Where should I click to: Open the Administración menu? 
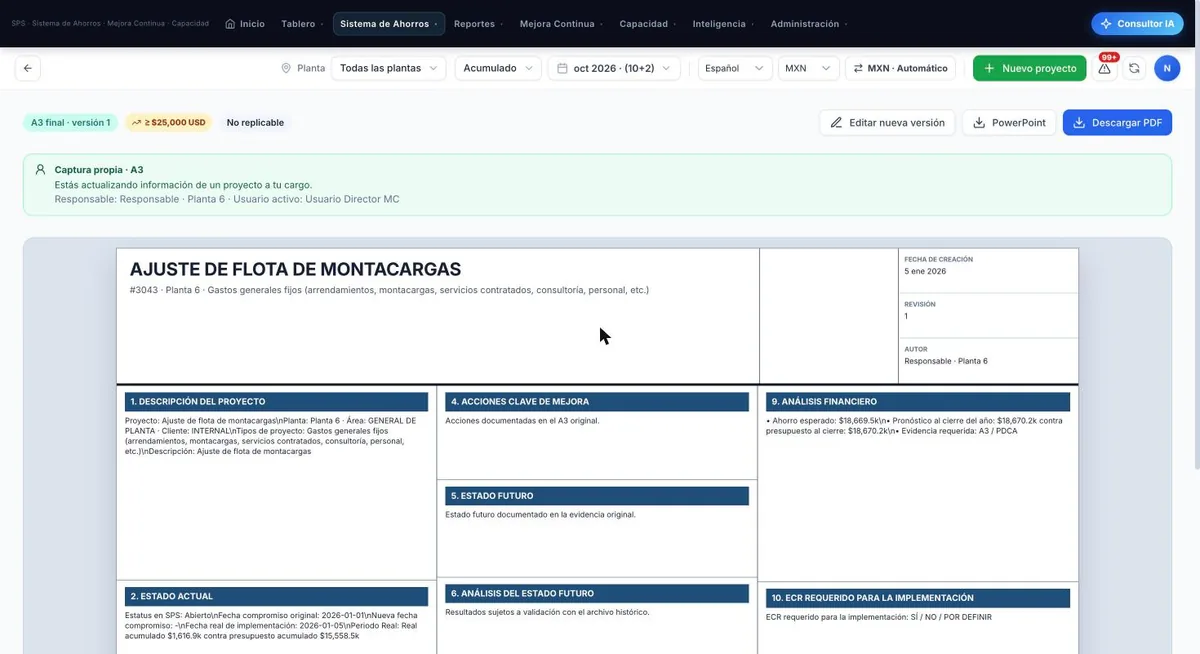tap(809, 24)
